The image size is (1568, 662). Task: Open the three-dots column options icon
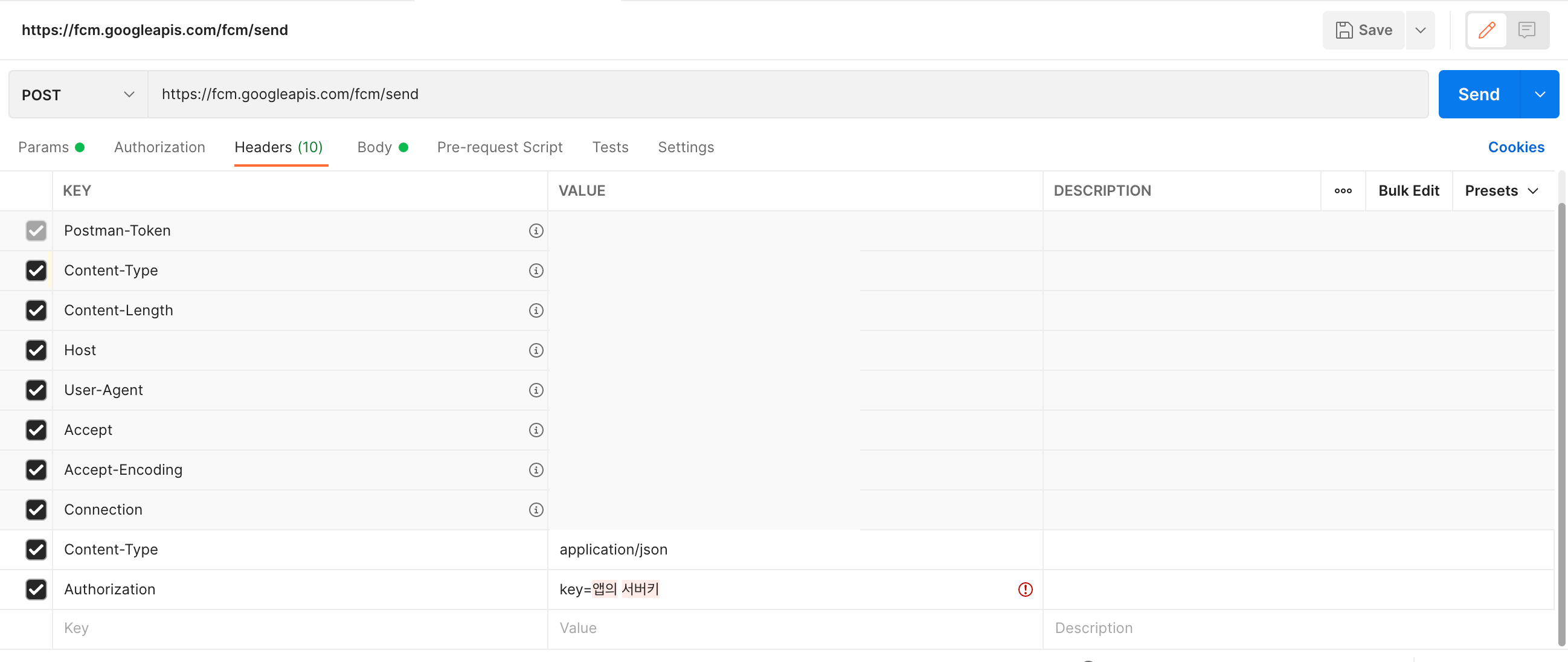1343,191
